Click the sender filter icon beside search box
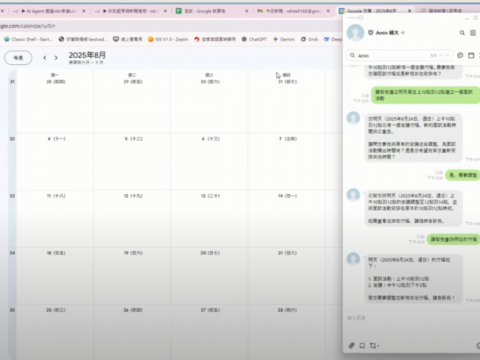 460,55
